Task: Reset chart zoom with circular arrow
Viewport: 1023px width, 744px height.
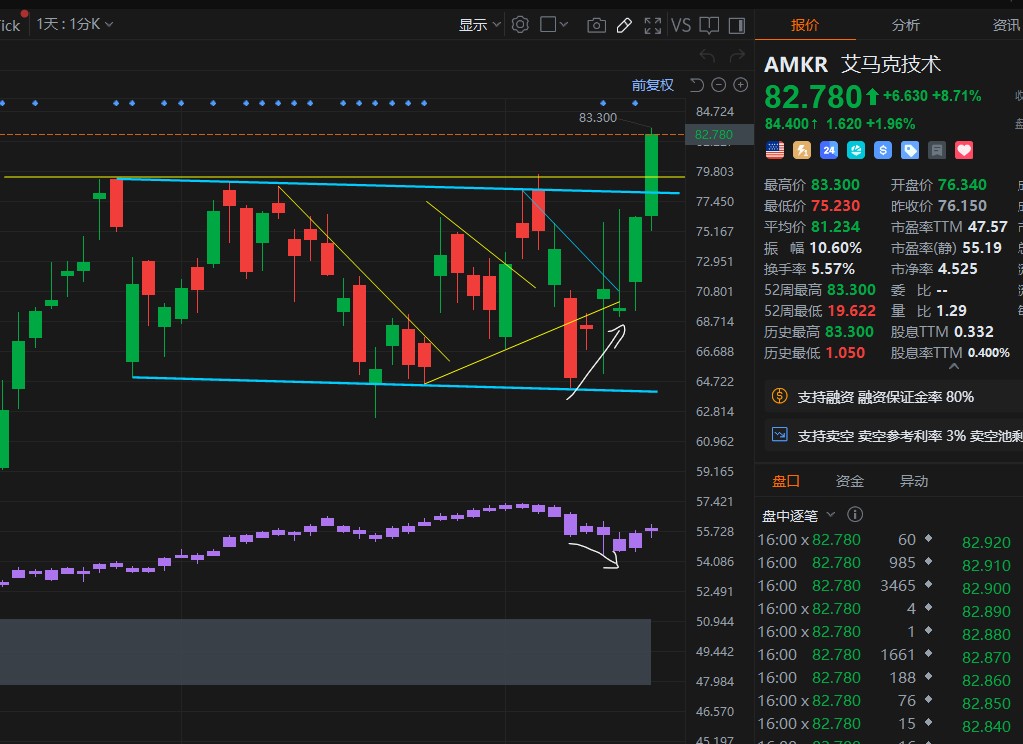Action: coord(697,85)
